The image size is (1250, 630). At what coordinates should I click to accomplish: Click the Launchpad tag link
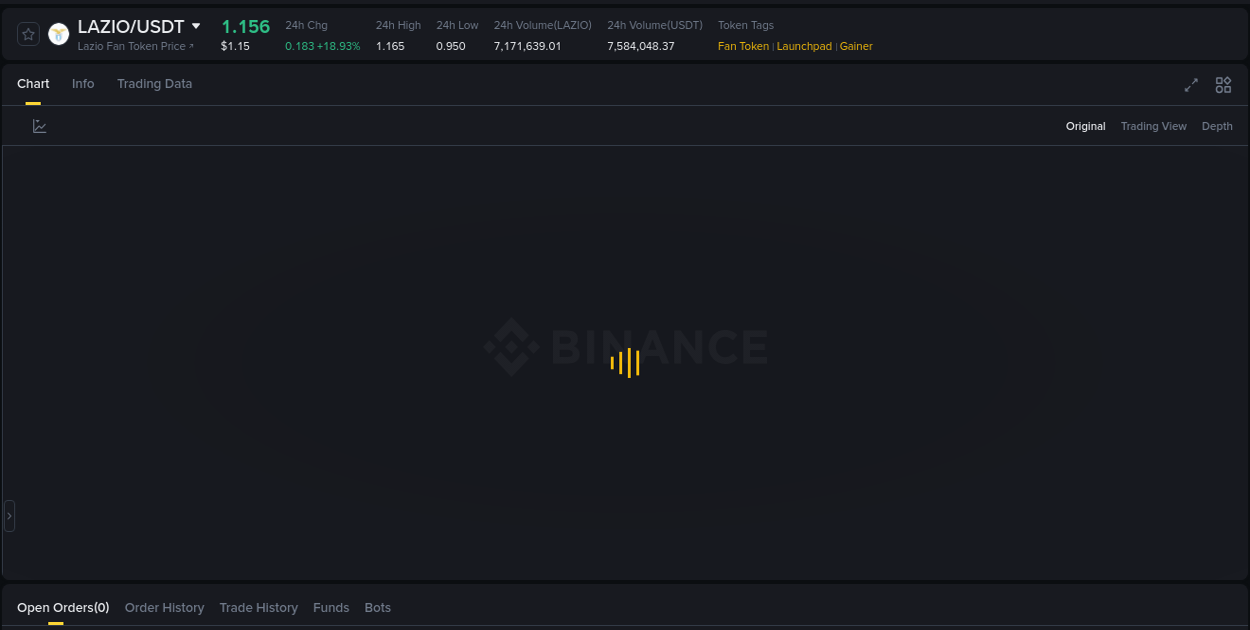pos(804,46)
